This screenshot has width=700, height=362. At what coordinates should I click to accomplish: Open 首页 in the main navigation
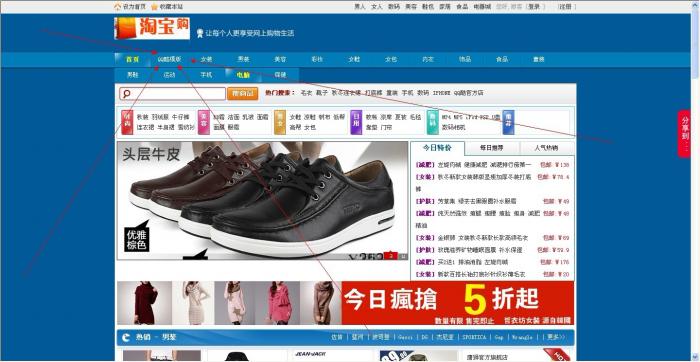(x=132, y=59)
